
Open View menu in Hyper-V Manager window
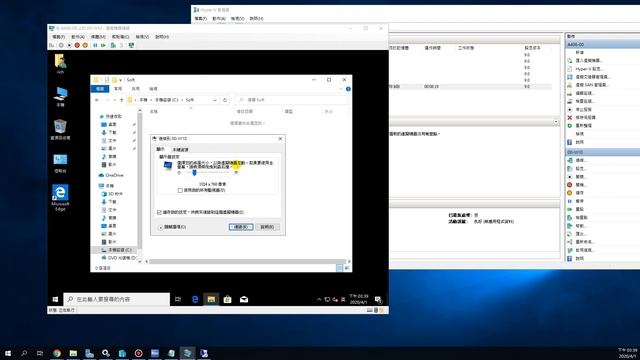click(x=237, y=18)
